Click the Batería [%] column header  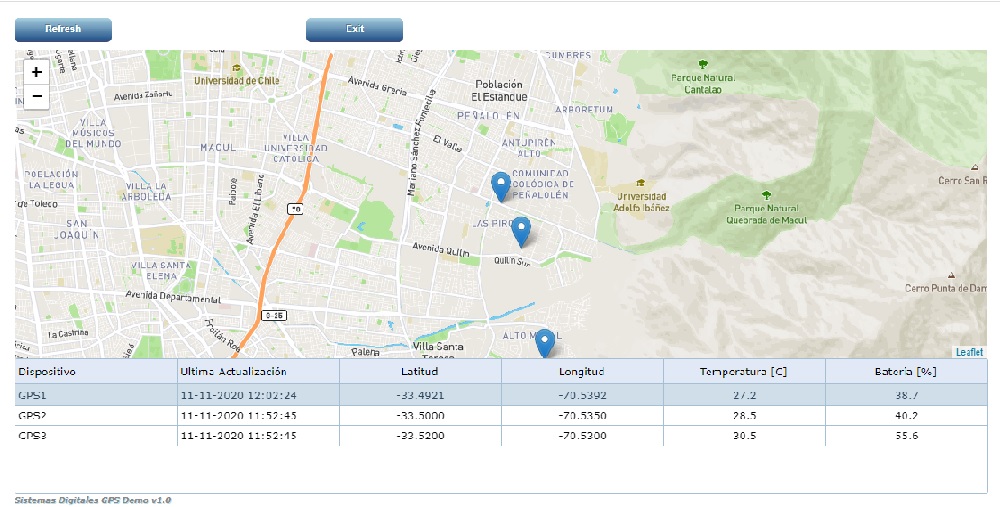(906, 371)
